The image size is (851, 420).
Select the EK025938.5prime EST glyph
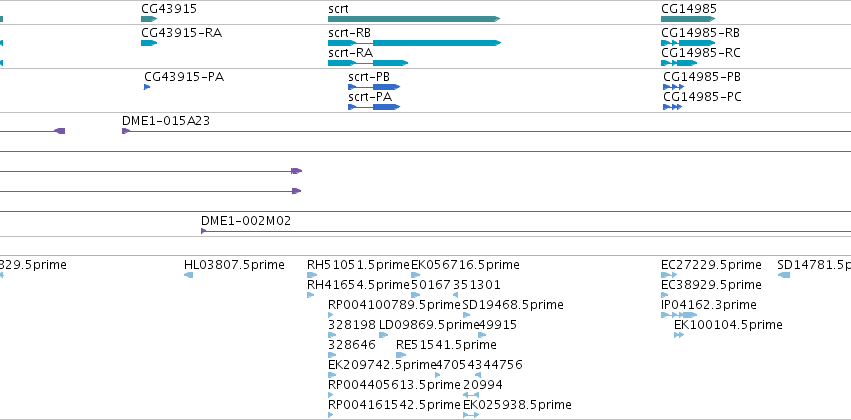471,415
